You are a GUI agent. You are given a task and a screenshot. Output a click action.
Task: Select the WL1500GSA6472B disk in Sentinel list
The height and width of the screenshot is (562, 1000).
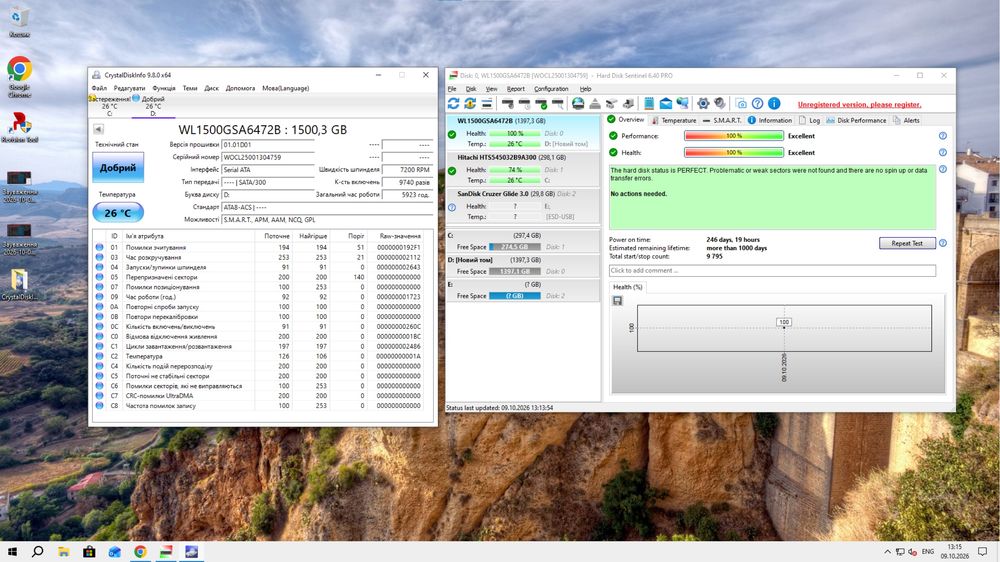tap(523, 132)
